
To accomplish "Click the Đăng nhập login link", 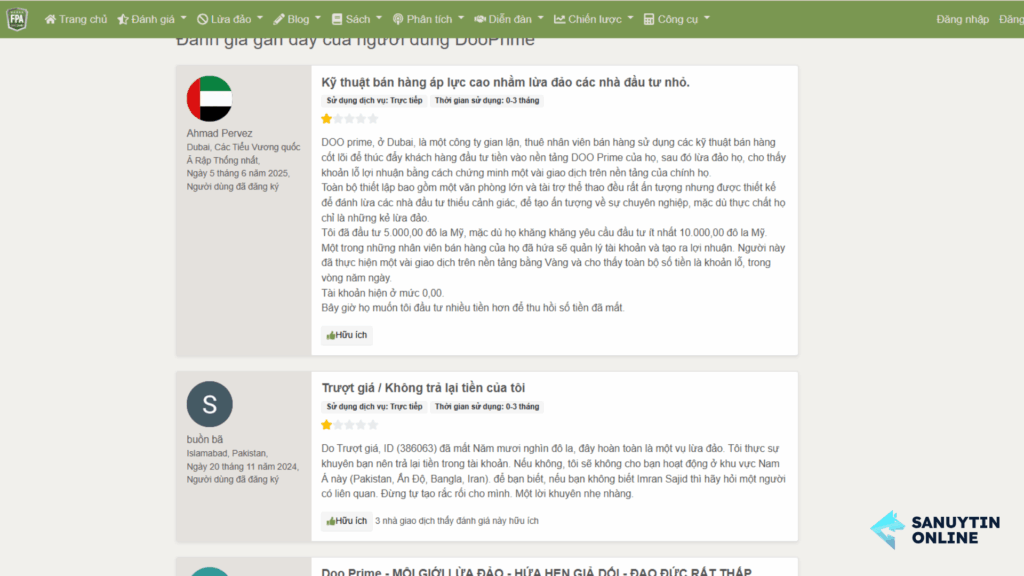I will pyautogui.click(x=963, y=20).
